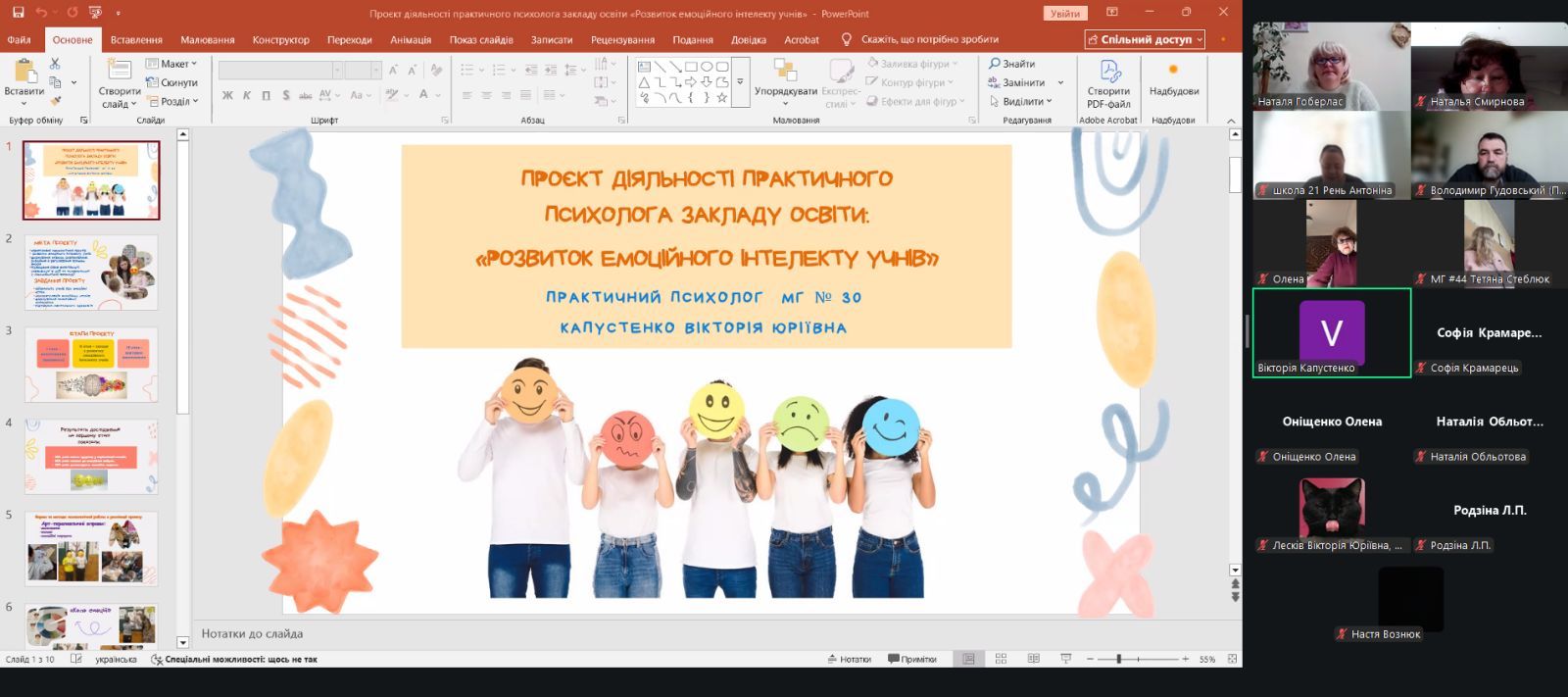Click the Cut scissors icon
The width and height of the screenshot is (1568, 697).
[55, 64]
